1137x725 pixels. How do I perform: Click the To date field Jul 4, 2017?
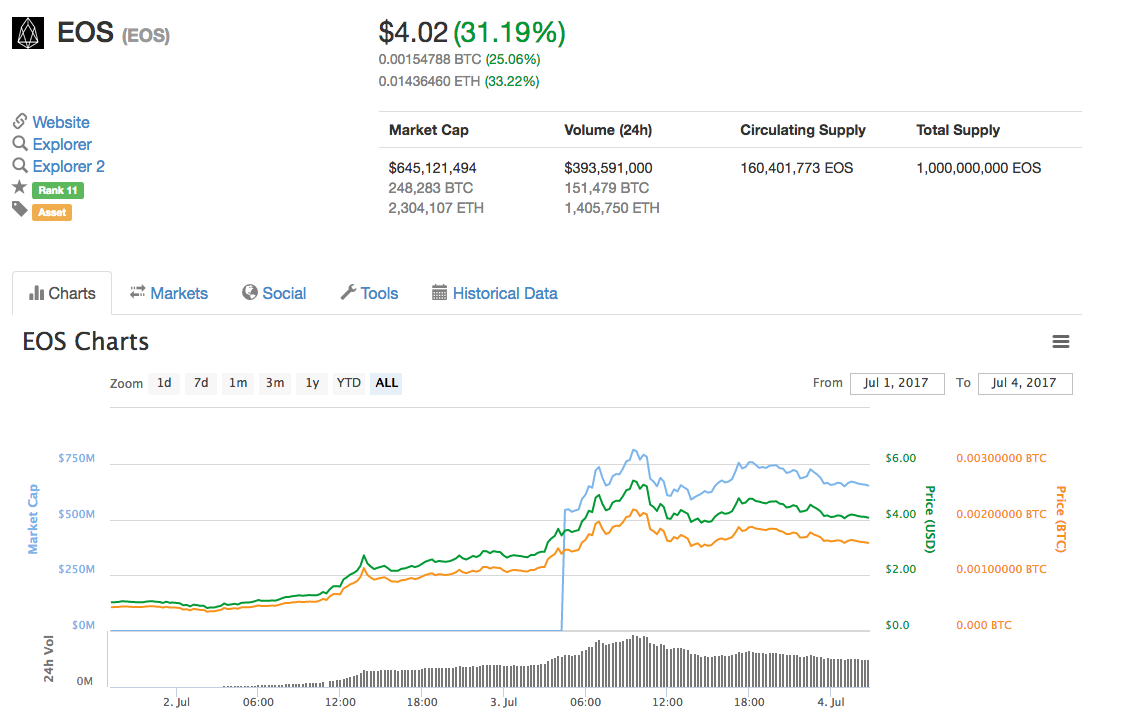(1025, 383)
